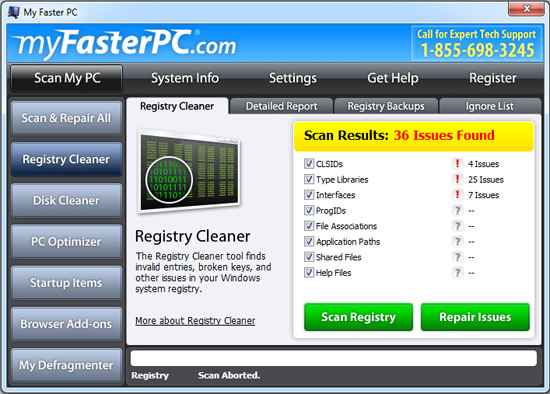550x394 pixels.
Task: Click the question mark icon for Shared Files
Action: coord(457,257)
